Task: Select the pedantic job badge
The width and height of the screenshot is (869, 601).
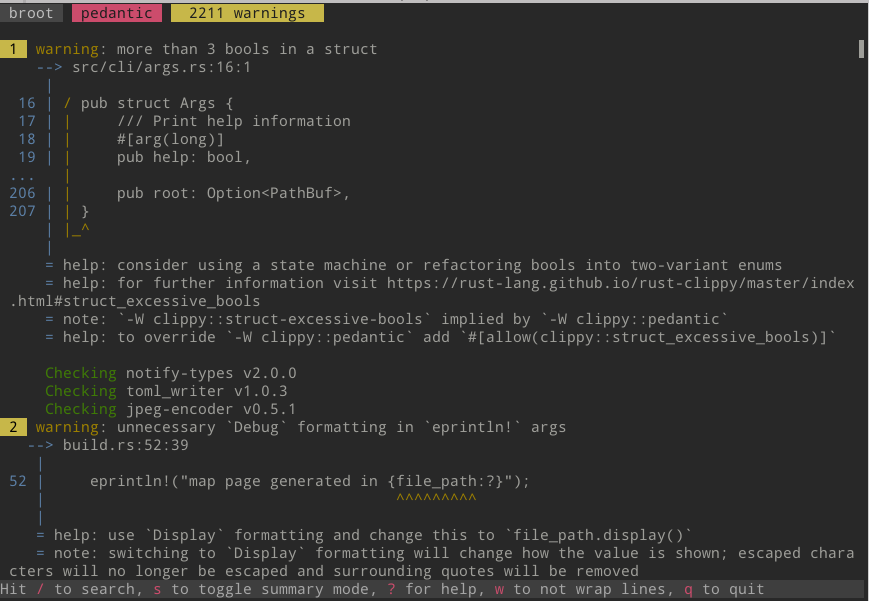Action: (116, 13)
